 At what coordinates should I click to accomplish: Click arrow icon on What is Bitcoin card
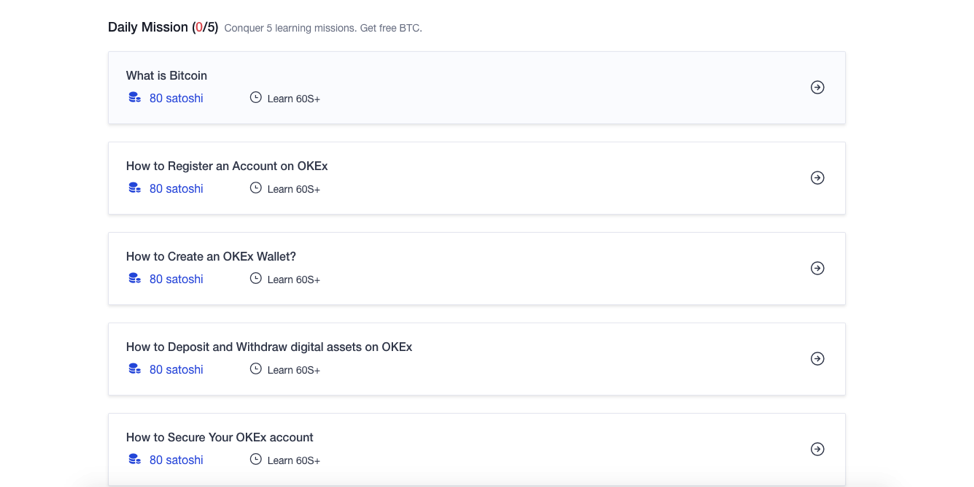[x=817, y=87]
